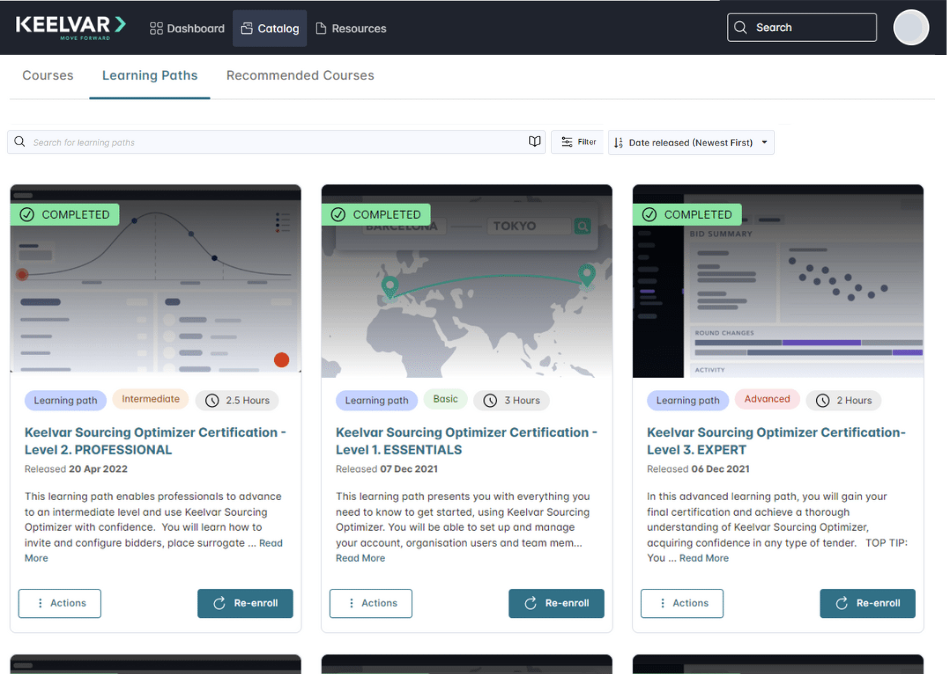The height and width of the screenshot is (674, 948).
Task: Re-enroll in Level 1 ESSENTIALS path
Action: 556,603
